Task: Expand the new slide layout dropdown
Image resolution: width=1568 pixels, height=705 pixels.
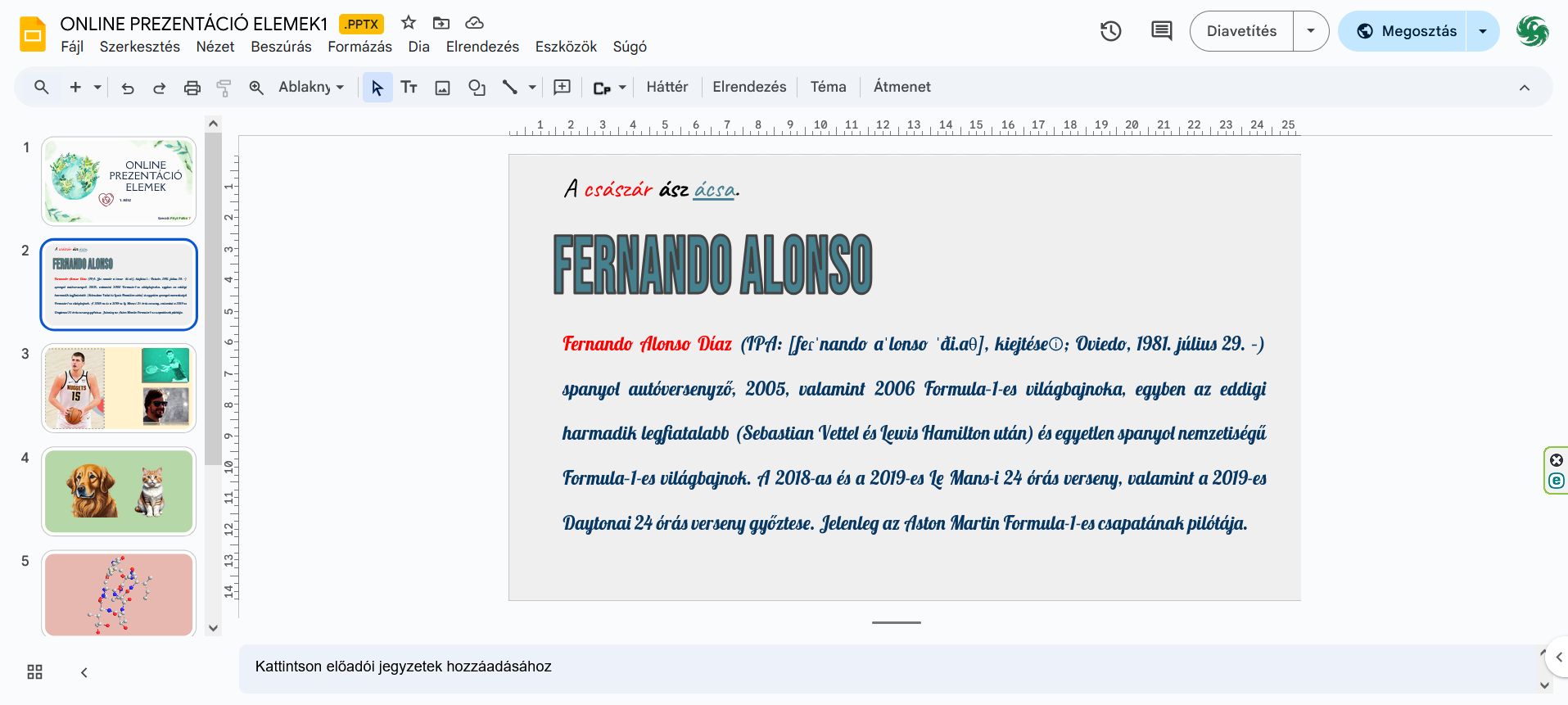Action: [x=97, y=87]
